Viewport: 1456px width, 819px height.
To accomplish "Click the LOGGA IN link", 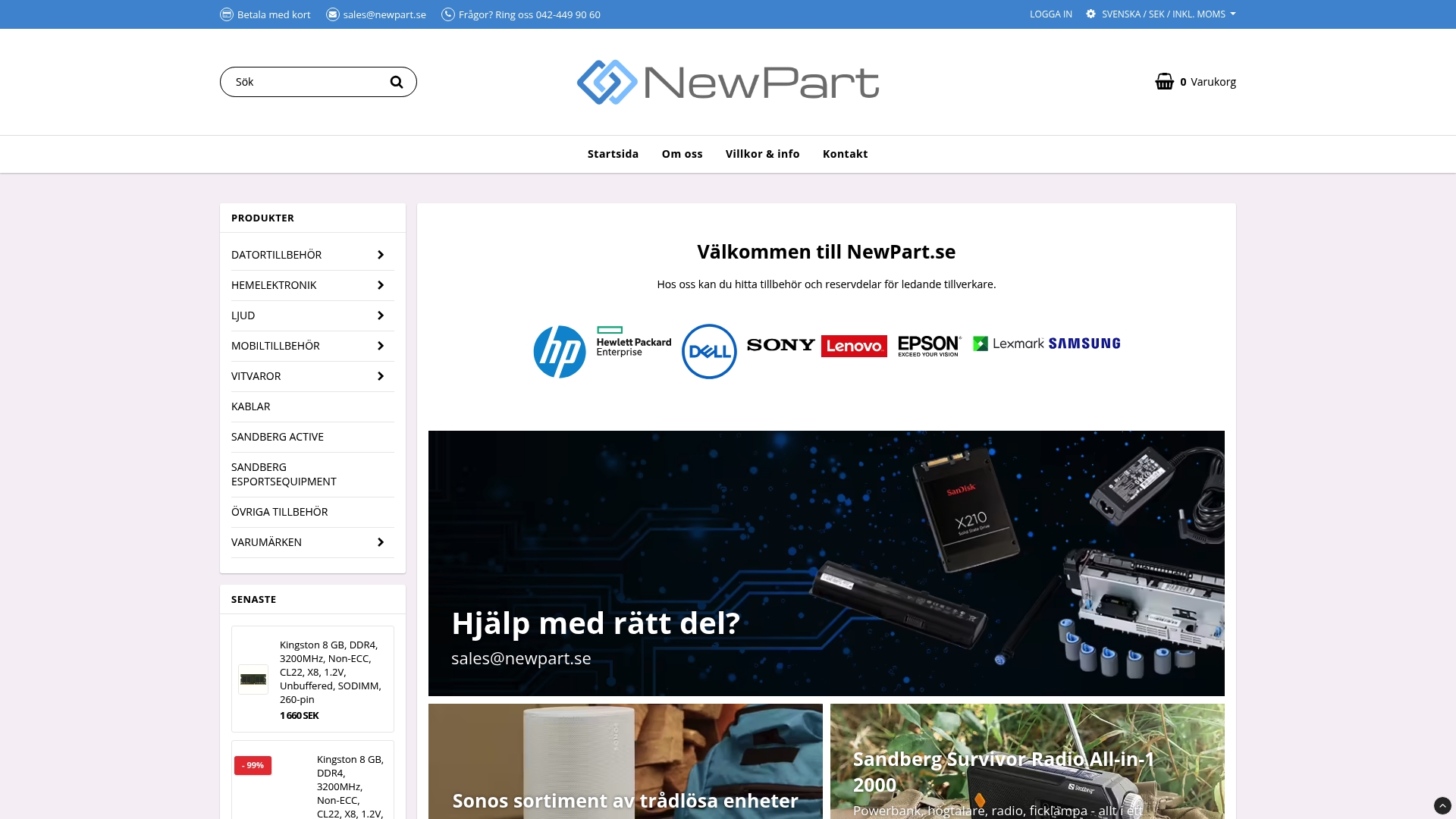I will point(1050,14).
